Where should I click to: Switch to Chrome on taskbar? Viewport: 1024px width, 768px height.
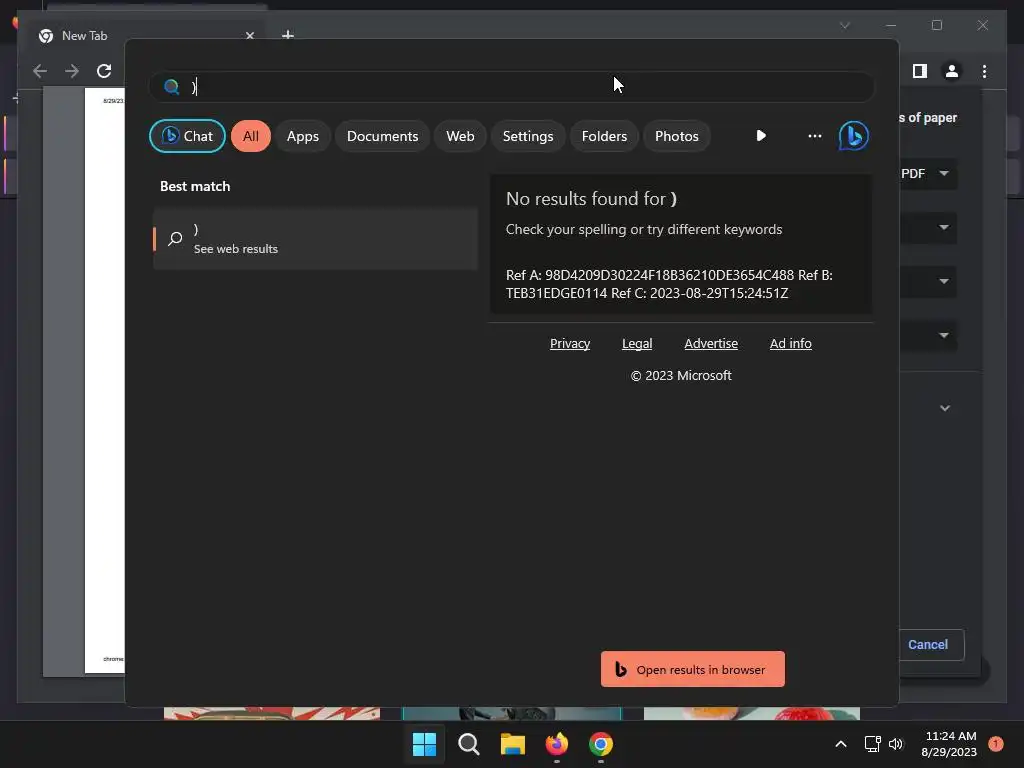tap(601, 744)
